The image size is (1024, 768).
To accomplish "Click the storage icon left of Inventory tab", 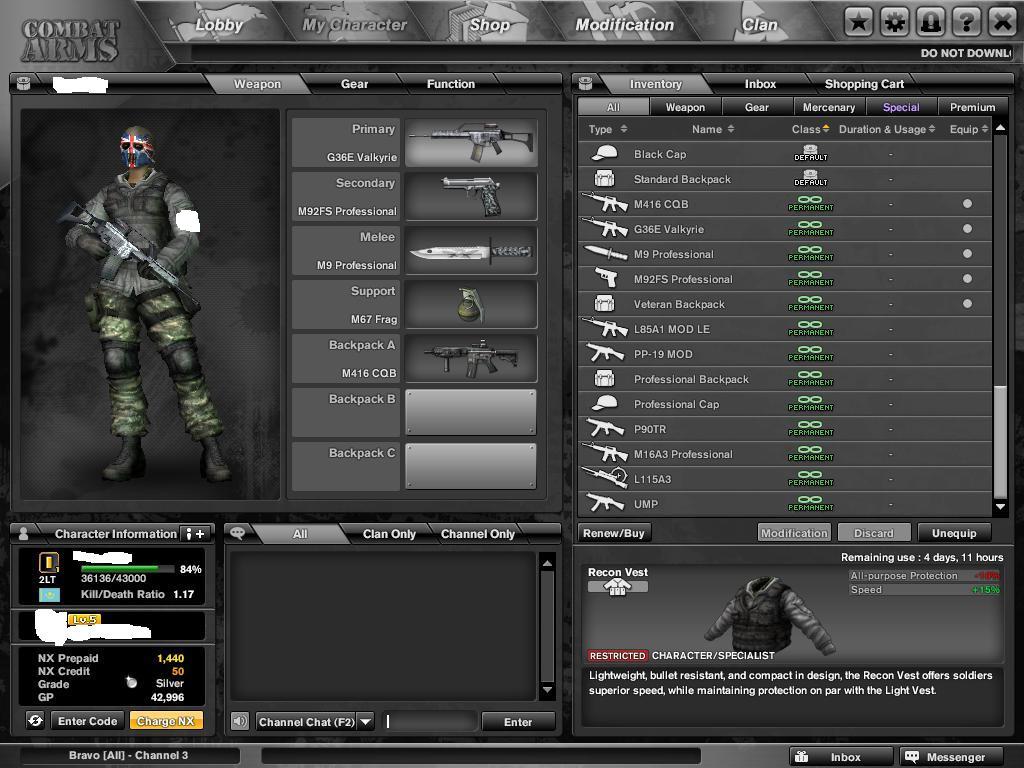I will tap(585, 83).
